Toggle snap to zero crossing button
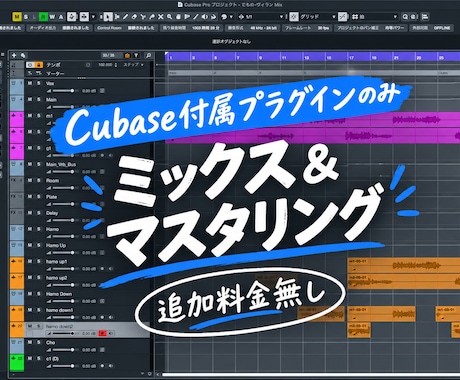This screenshot has height=380, width=460. click(342, 17)
